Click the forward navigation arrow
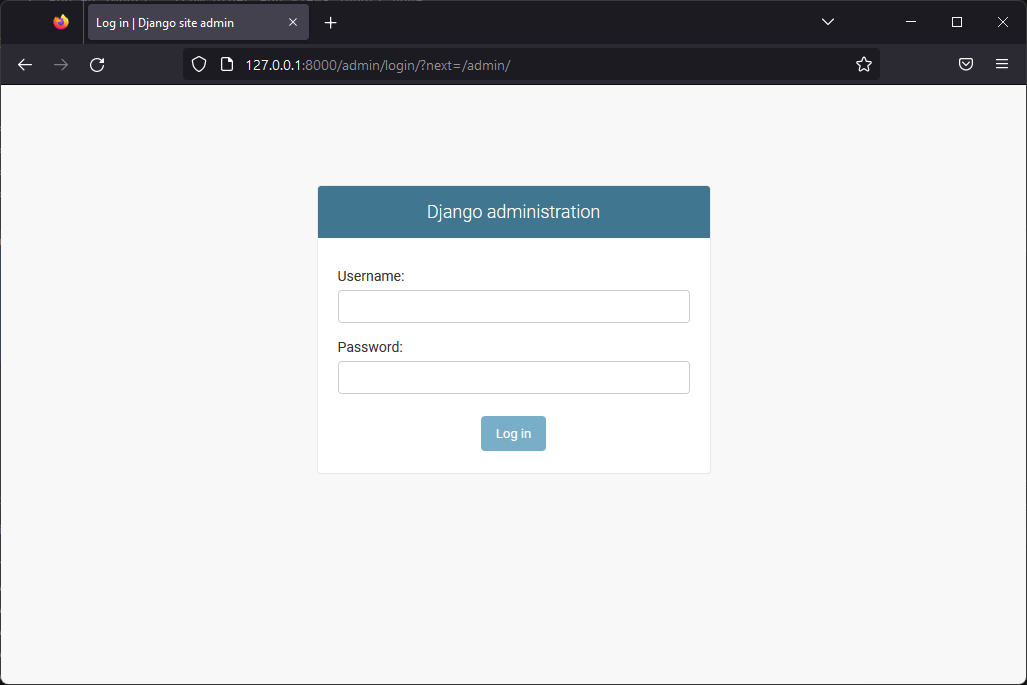Viewport: 1027px width, 685px height. point(60,64)
